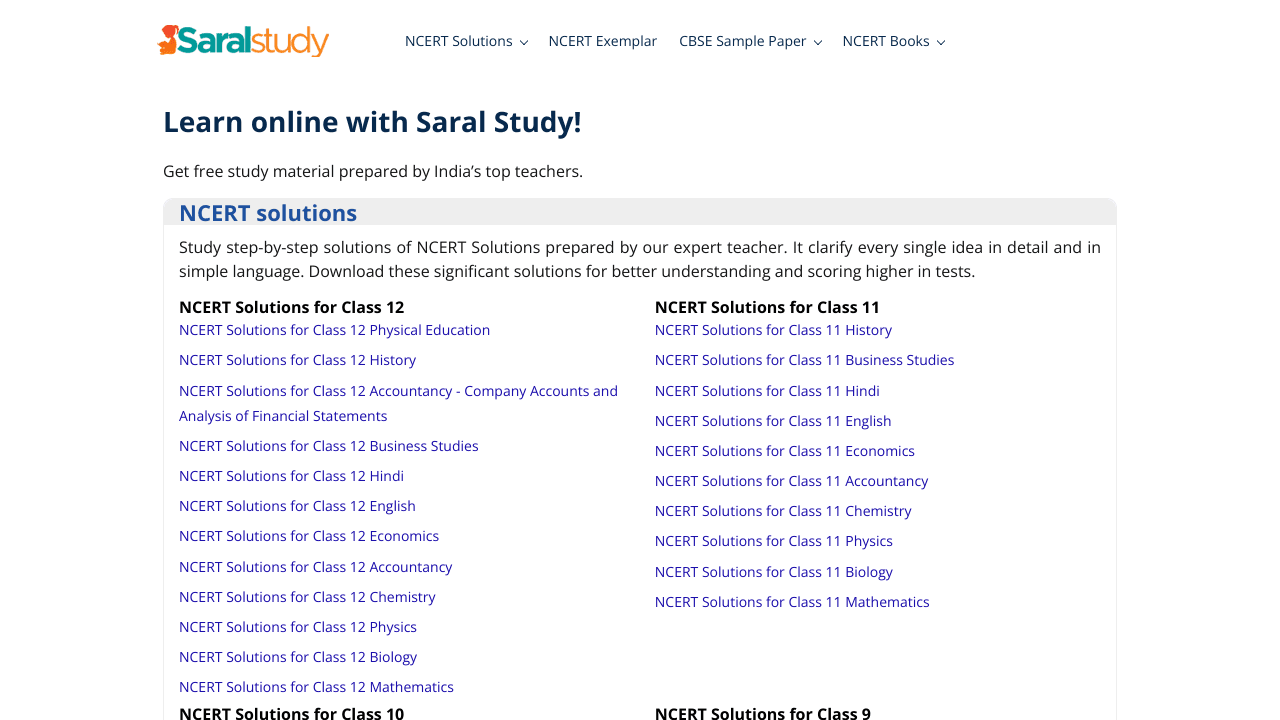
Task: Open Class 12 Chemistry solutions link
Action: 307,597
